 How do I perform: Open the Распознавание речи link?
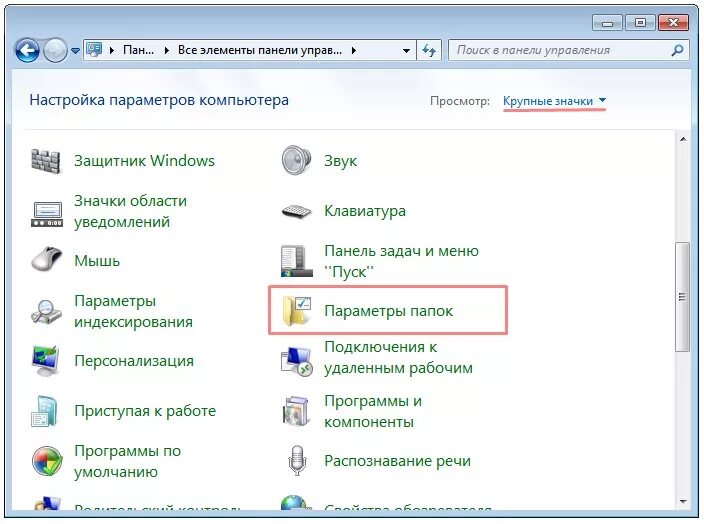pos(397,461)
